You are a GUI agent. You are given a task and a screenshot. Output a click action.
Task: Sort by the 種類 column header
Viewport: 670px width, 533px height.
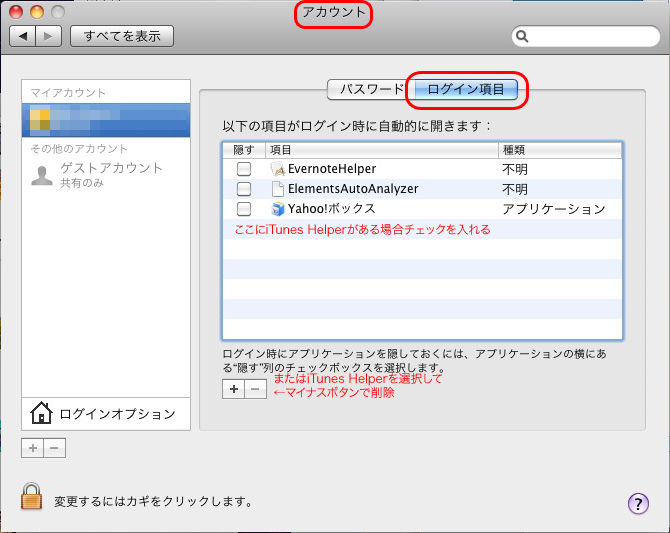[560, 150]
